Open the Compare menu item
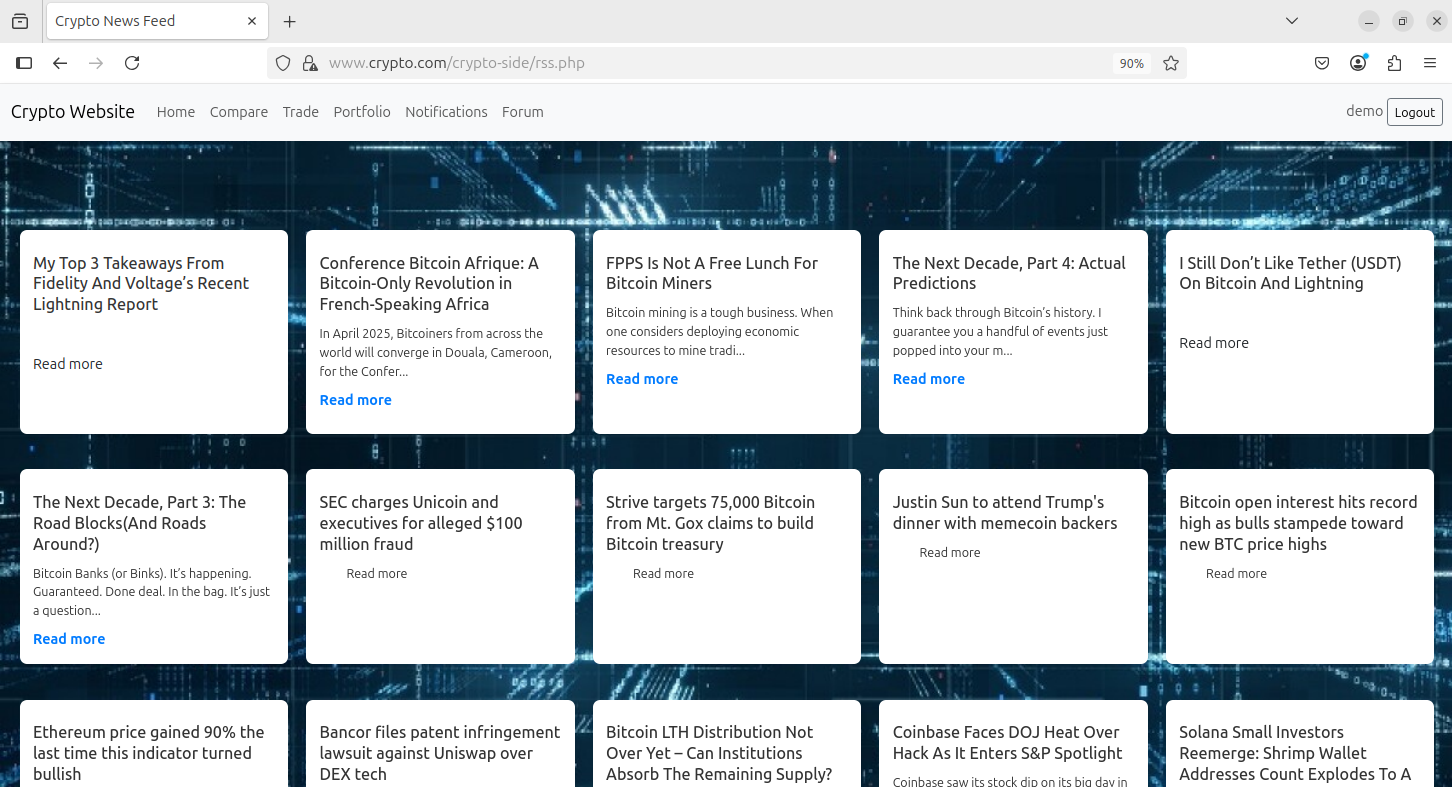 239,112
